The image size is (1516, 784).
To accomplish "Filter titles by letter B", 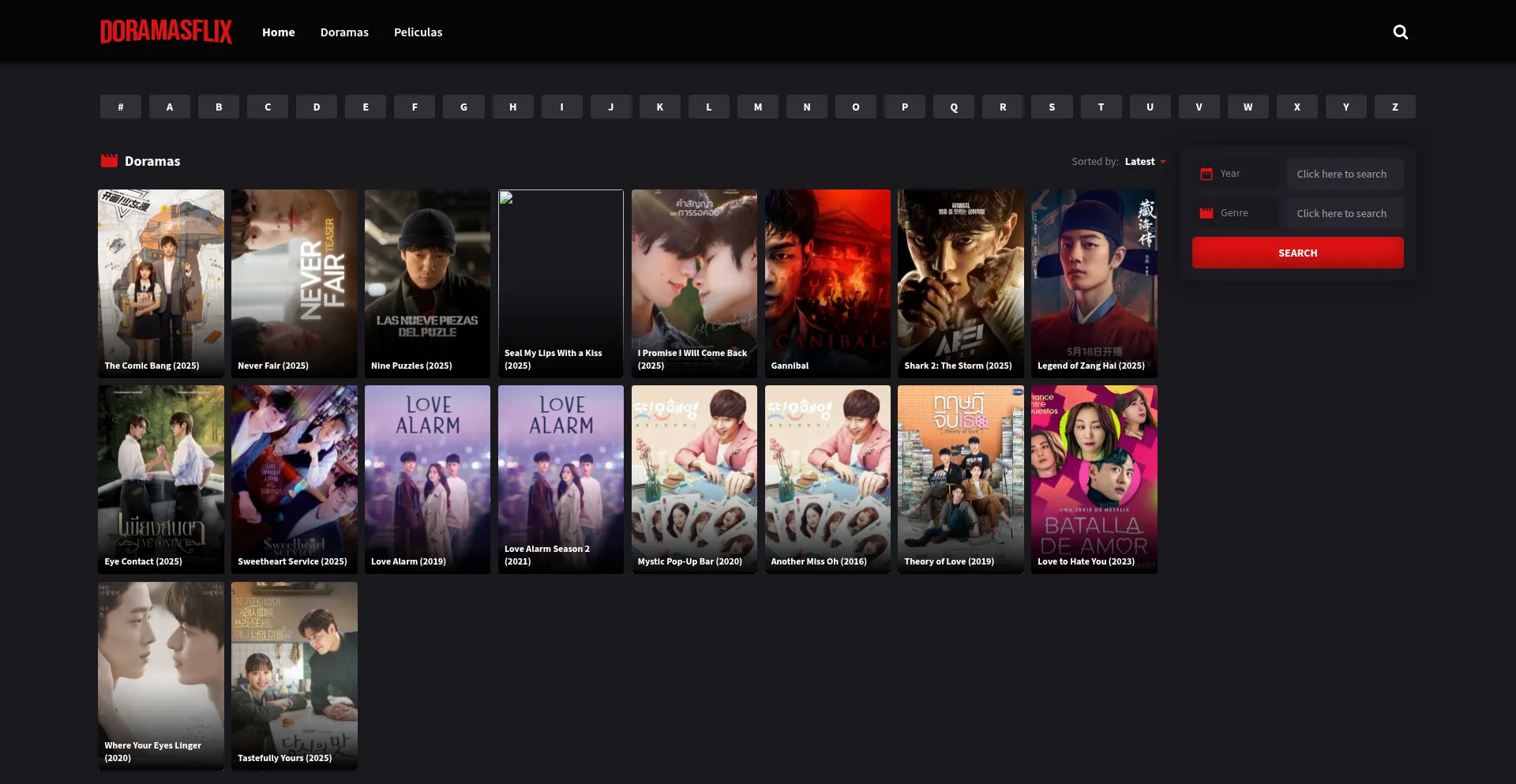I will 219,107.
